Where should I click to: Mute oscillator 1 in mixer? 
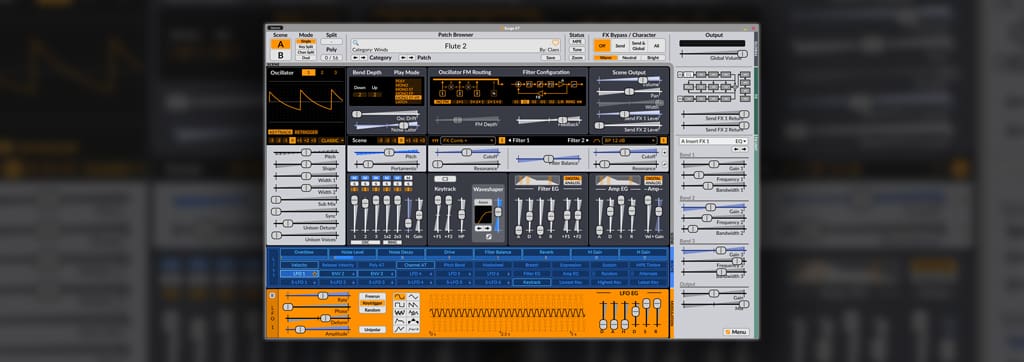coord(355,178)
